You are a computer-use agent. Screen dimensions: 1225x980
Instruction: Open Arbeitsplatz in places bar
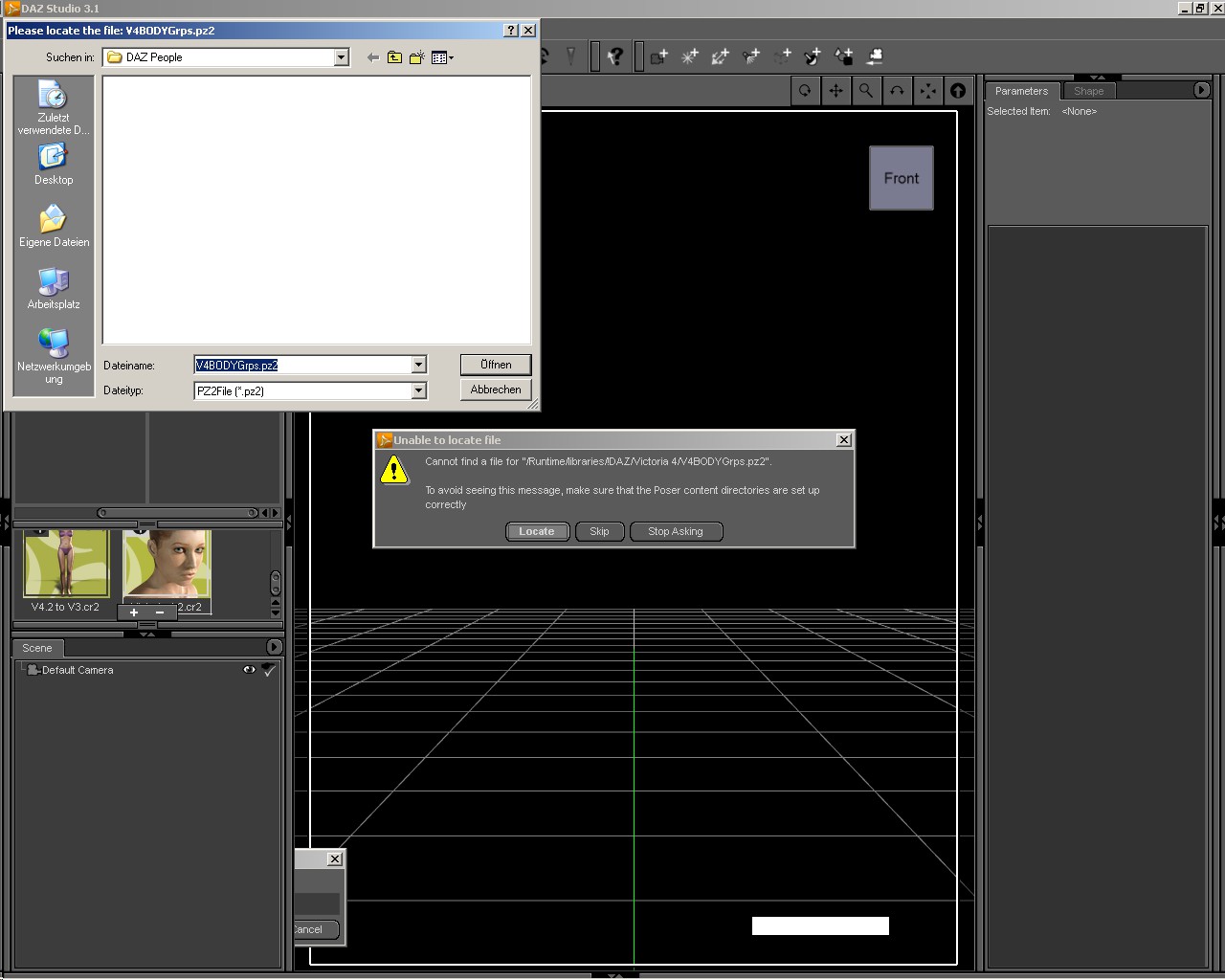(x=54, y=289)
